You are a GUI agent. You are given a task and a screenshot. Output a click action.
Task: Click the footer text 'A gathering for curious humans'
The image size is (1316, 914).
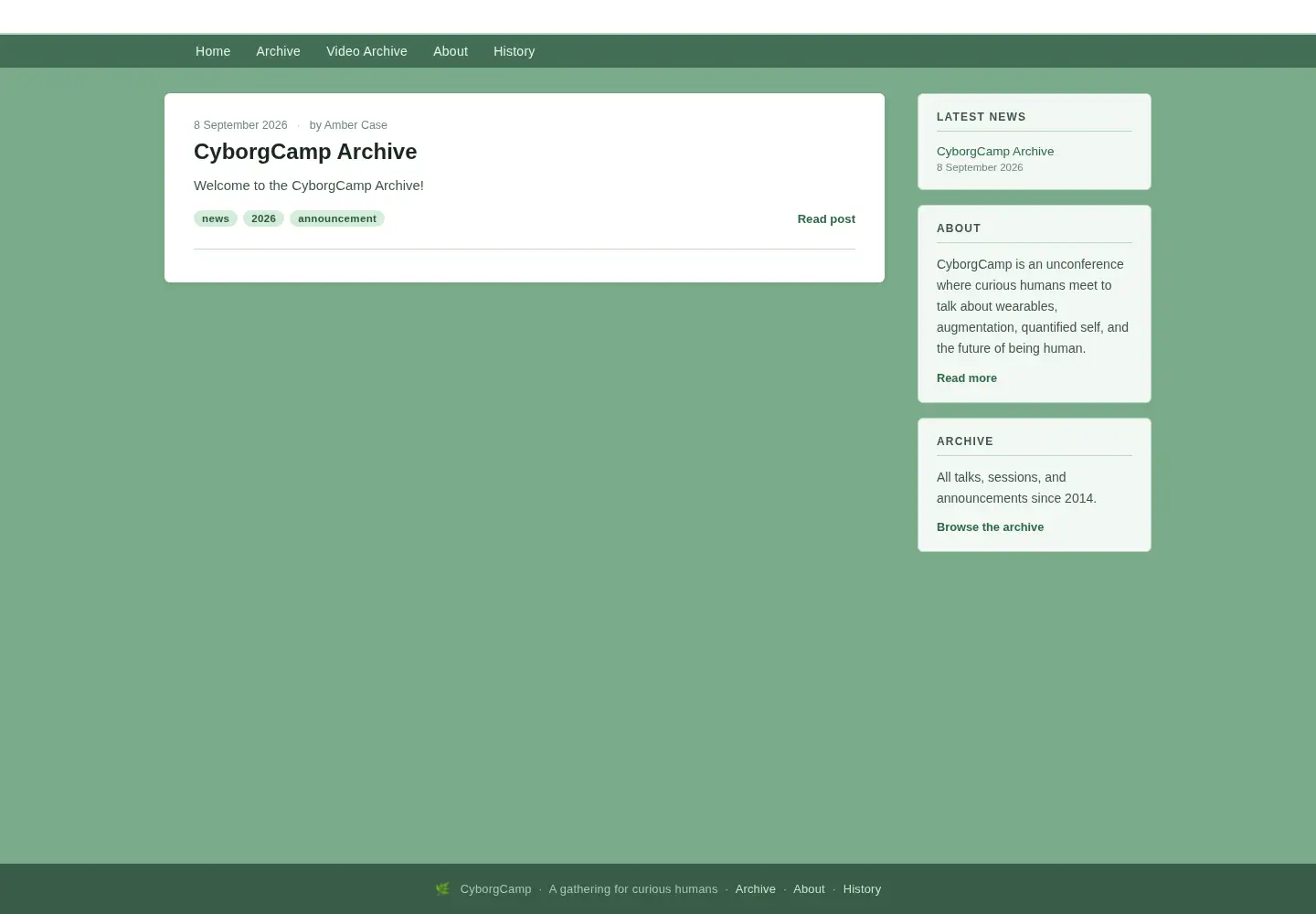(x=633, y=888)
